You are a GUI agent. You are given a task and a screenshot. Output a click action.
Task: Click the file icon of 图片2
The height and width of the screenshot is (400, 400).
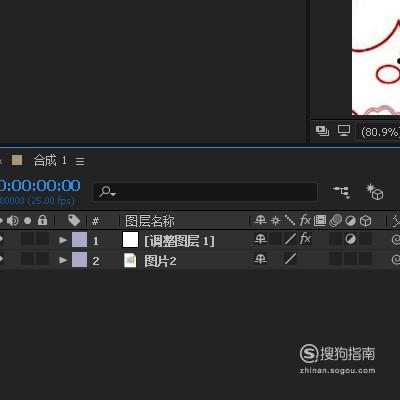point(130,260)
